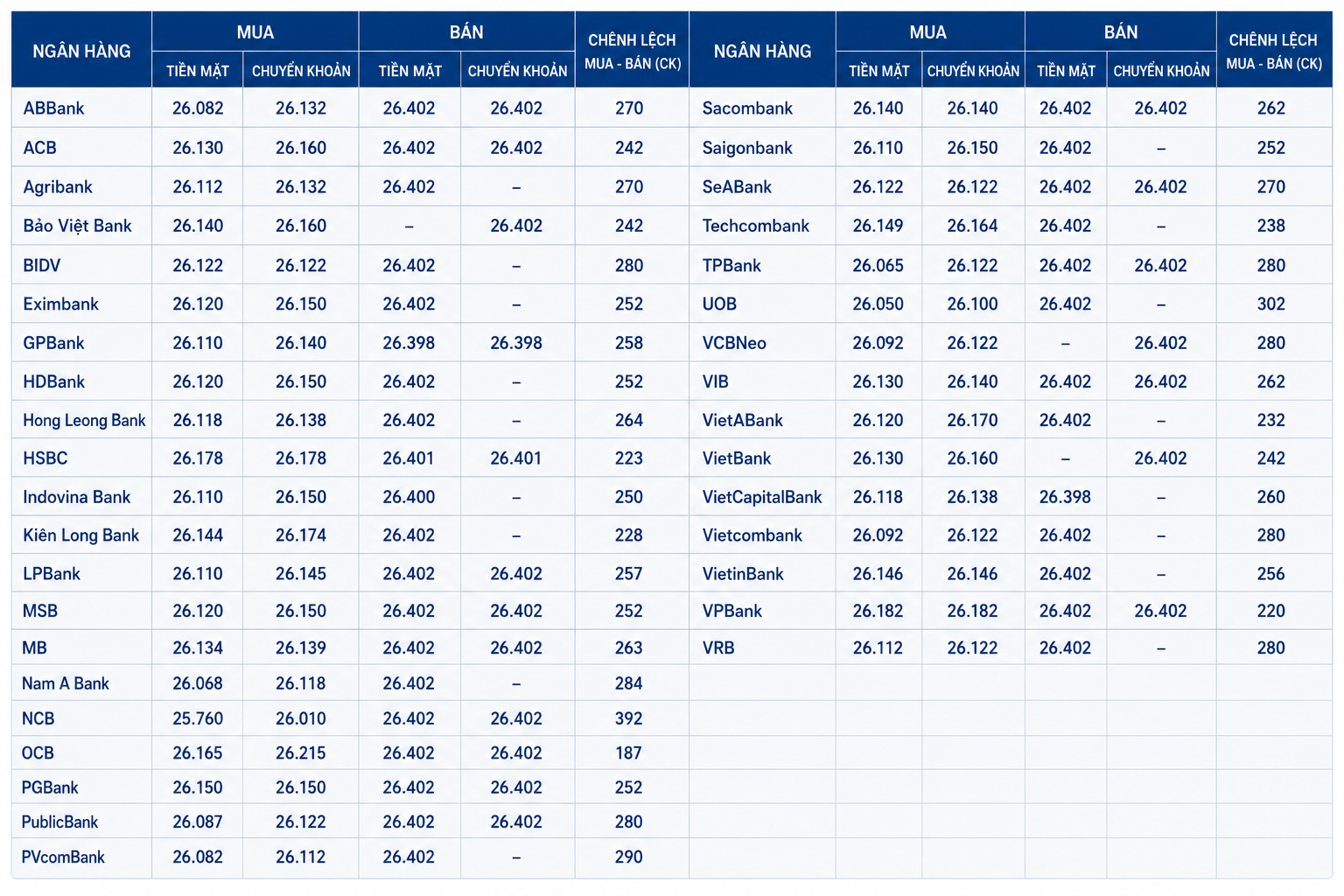This screenshot has height=896, width=1344.
Task: Click the MB bank name
Action: pos(34,648)
